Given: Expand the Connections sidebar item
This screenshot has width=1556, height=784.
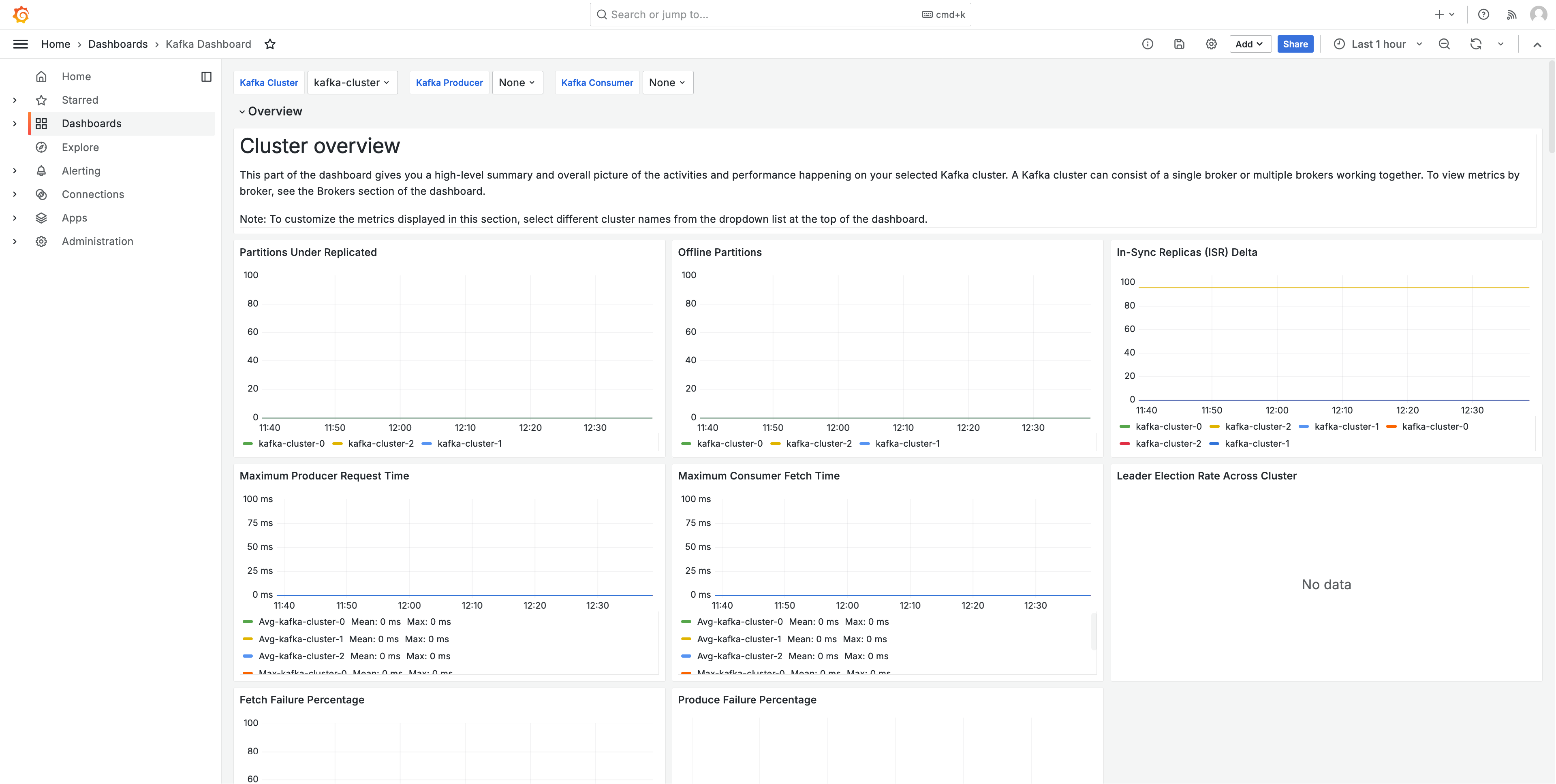Looking at the screenshot, I should 15,194.
